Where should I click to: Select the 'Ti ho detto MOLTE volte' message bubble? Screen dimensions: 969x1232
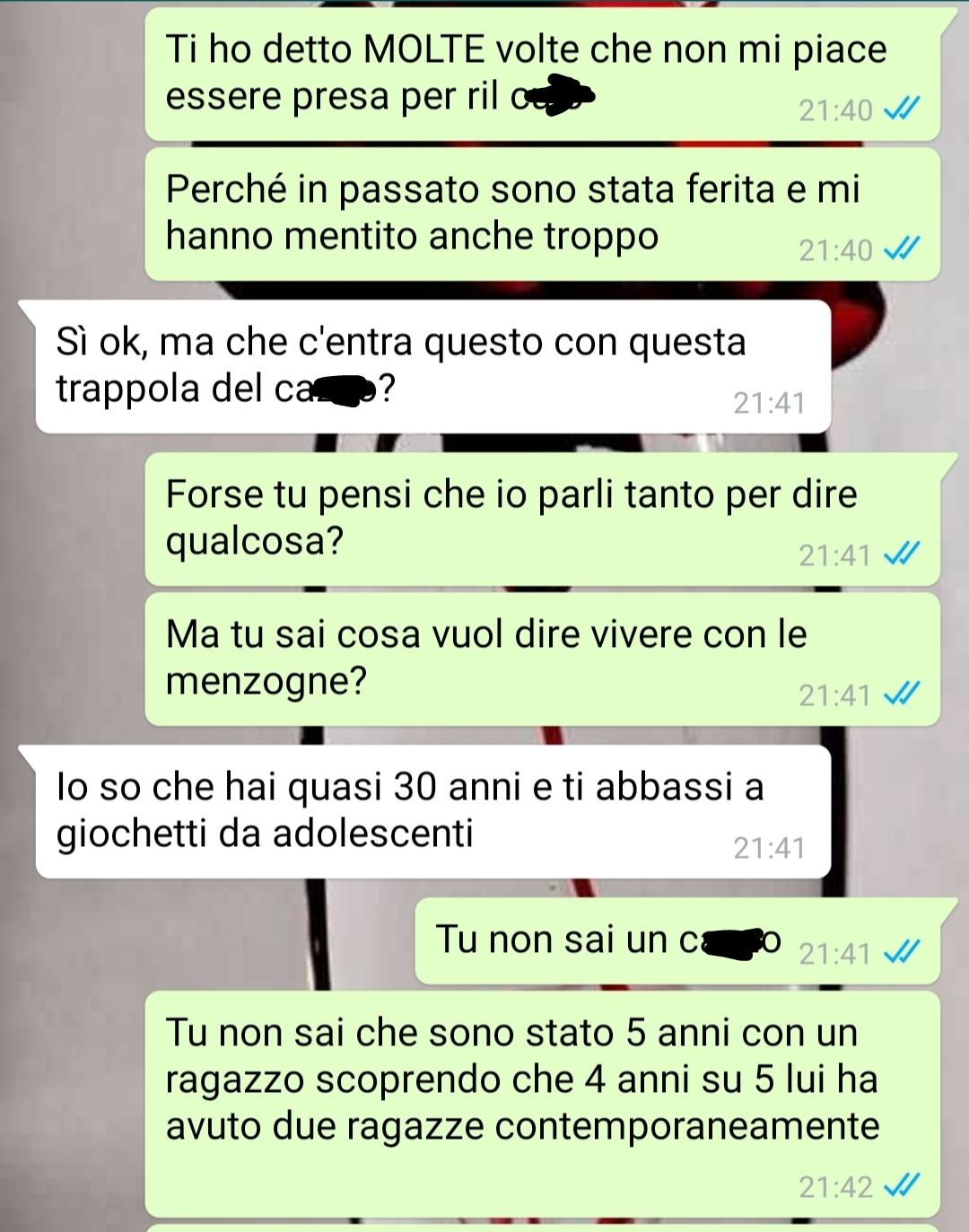tap(543, 74)
